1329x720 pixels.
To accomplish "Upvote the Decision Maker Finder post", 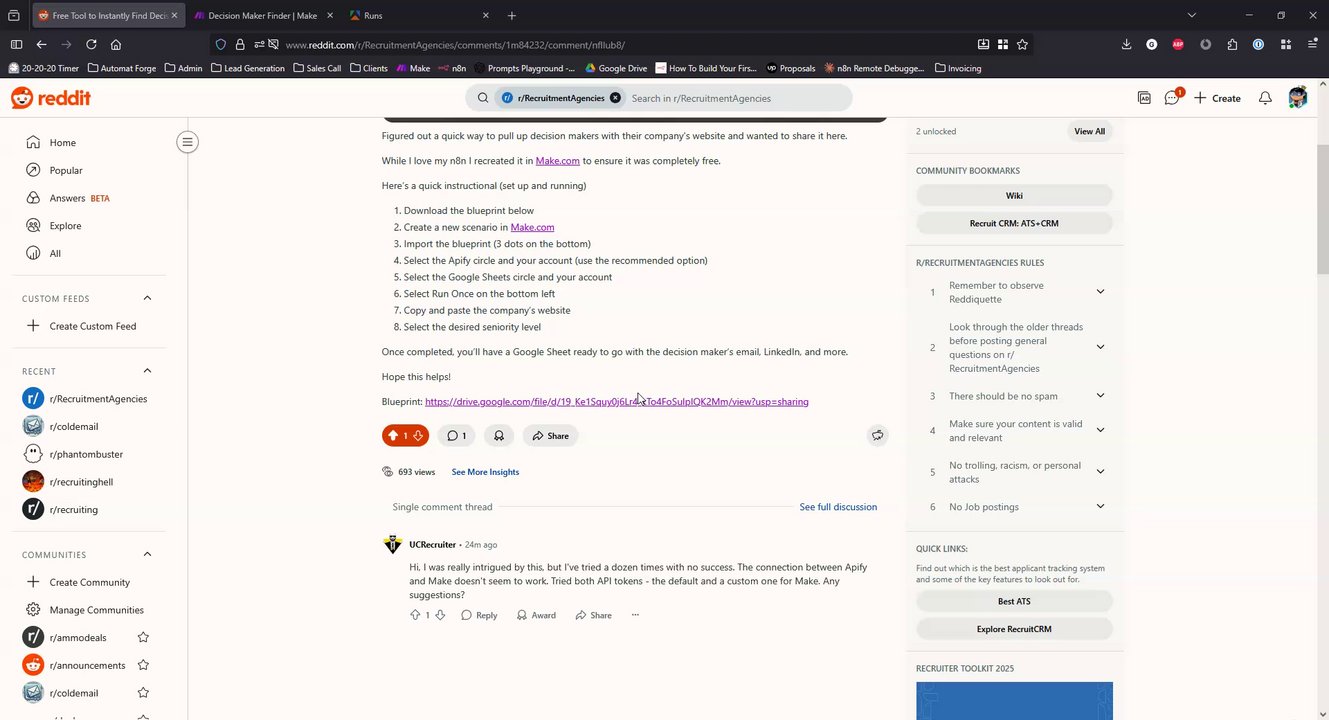I will pos(393,436).
